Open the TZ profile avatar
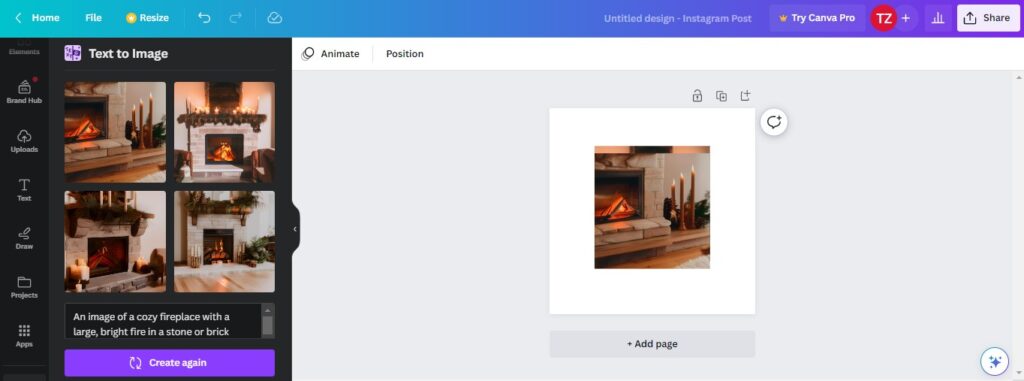This screenshot has width=1024, height=381. (x=884, y=18)
